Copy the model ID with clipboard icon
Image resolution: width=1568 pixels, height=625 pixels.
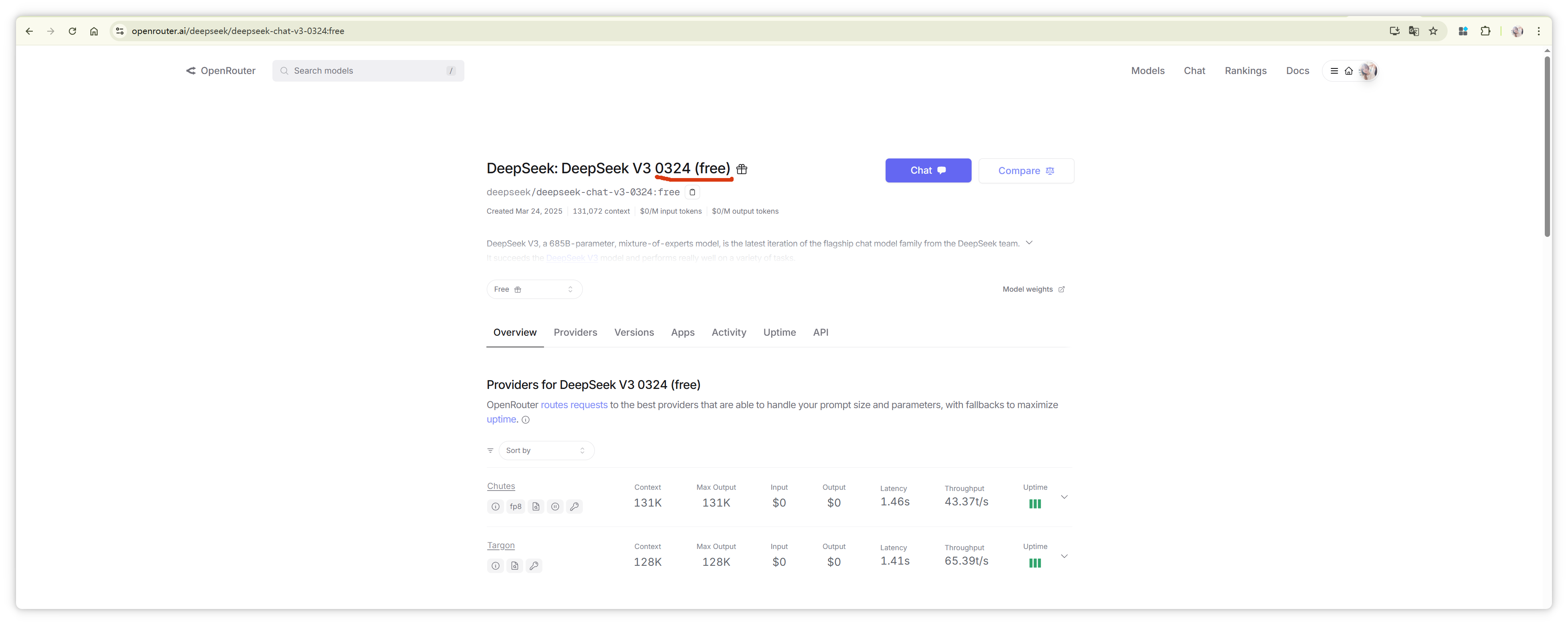(x=692, y=192)
